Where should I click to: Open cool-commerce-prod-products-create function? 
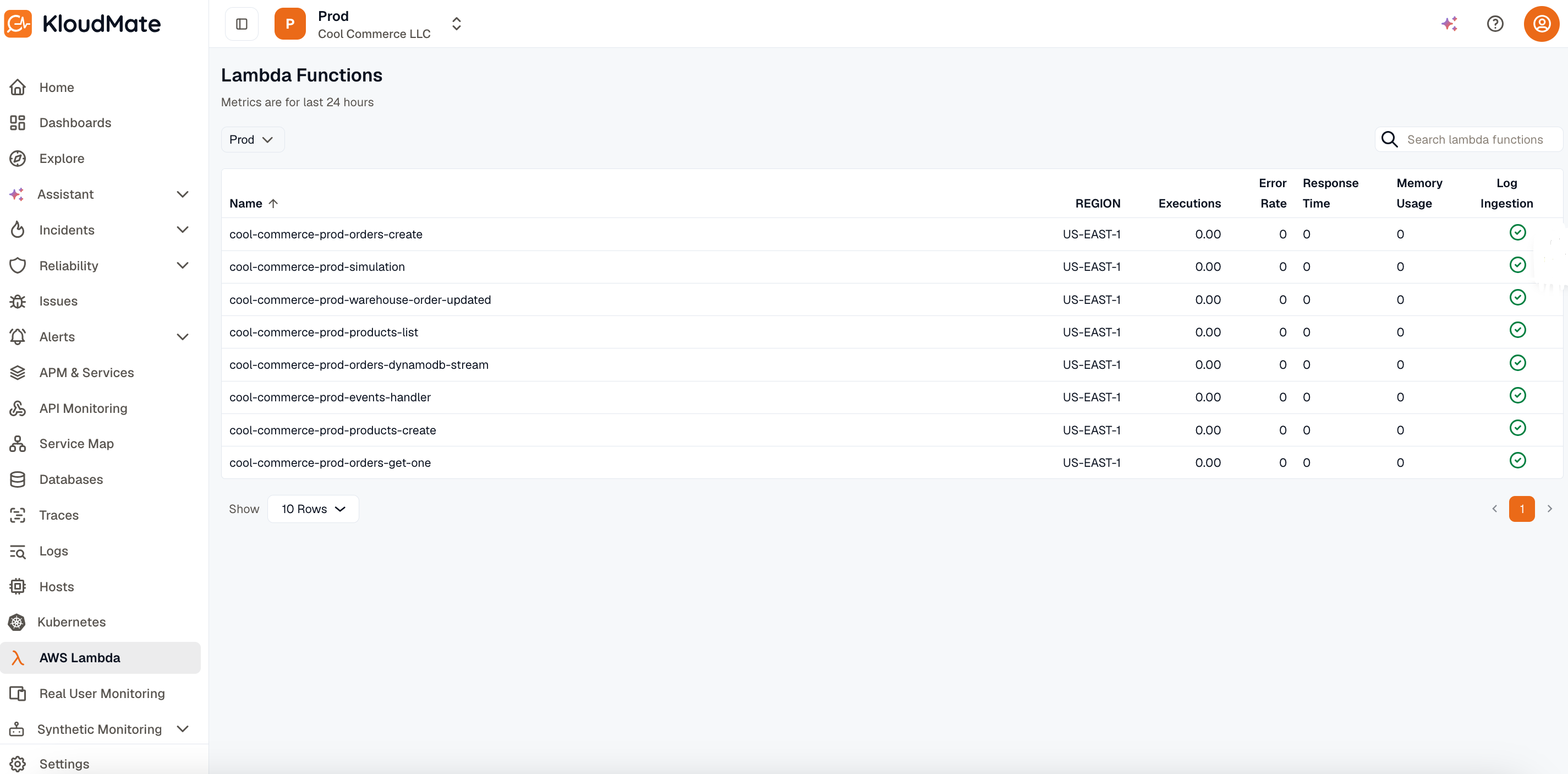332,430
